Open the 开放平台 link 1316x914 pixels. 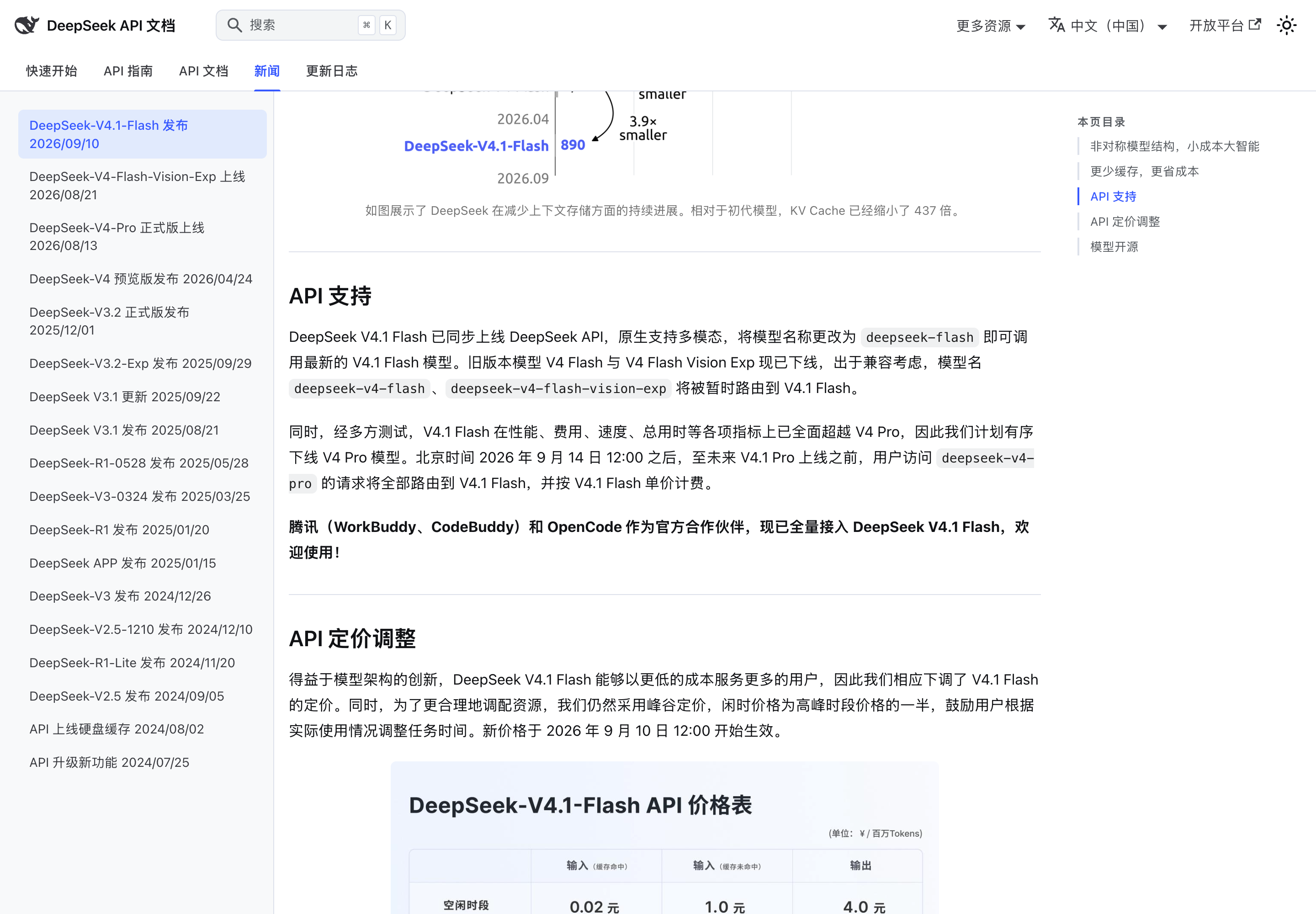1225,25
